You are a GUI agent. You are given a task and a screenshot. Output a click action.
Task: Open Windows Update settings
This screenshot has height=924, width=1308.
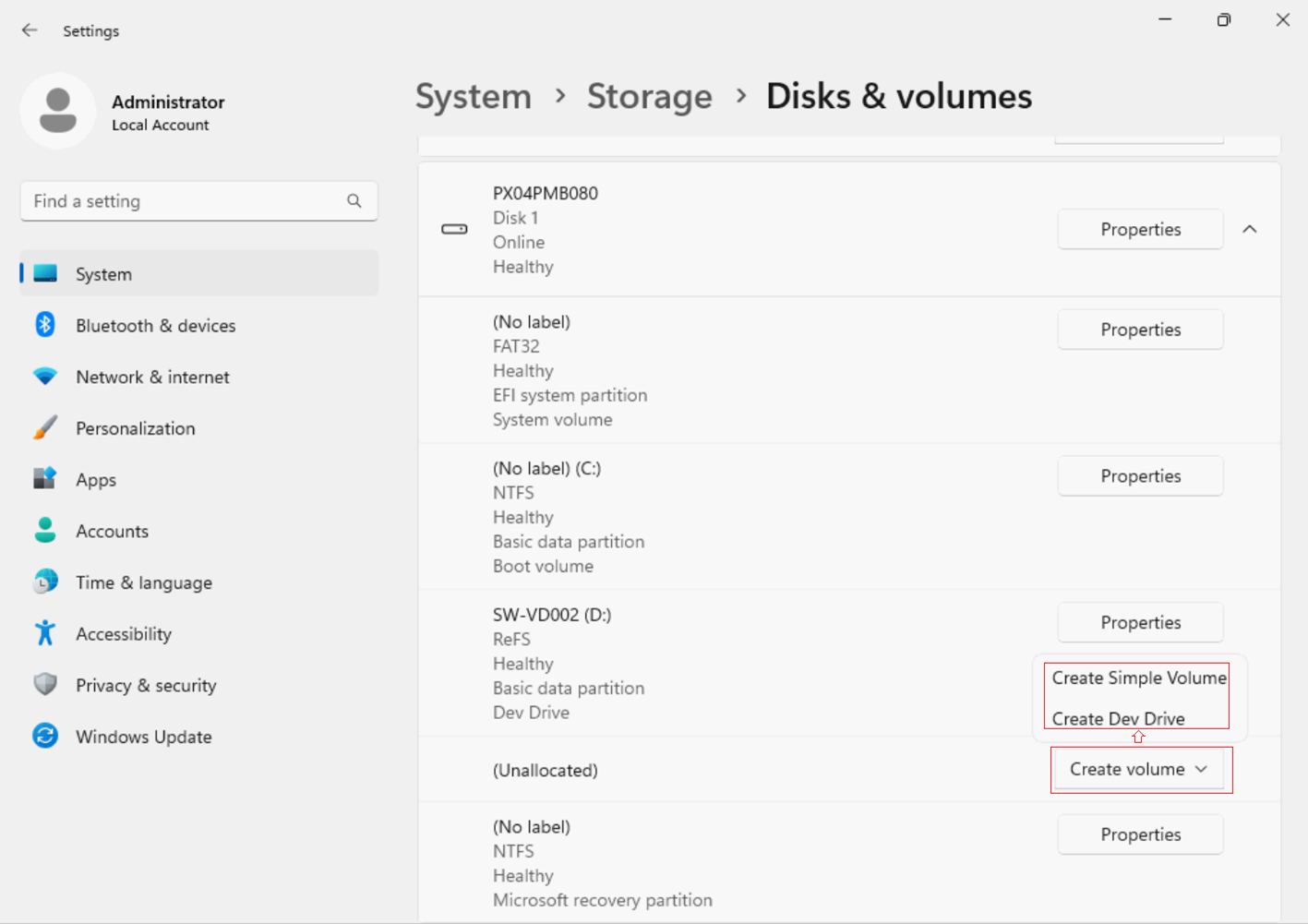(x=143, y=737)
